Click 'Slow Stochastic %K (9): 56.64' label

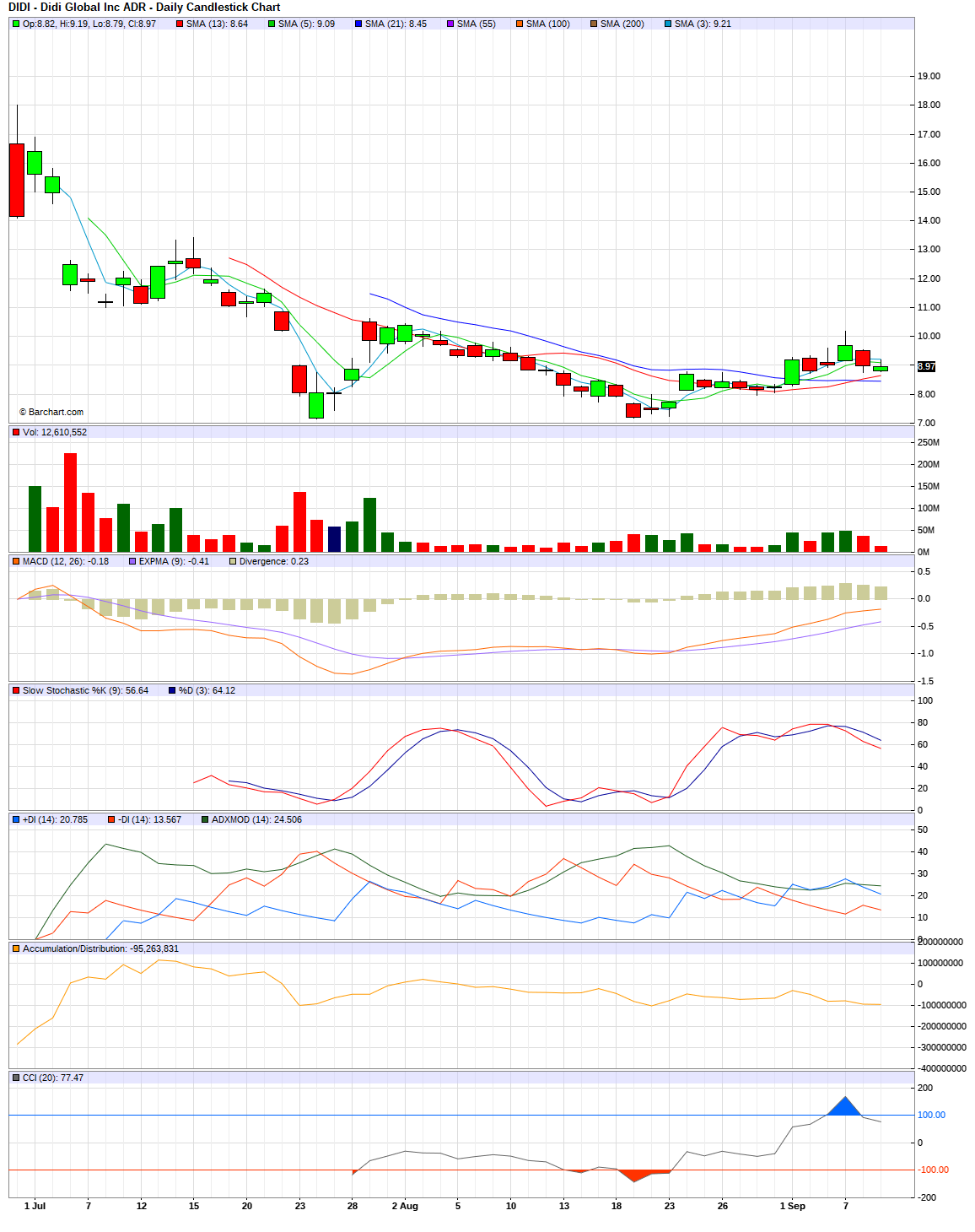coord(85,690)
